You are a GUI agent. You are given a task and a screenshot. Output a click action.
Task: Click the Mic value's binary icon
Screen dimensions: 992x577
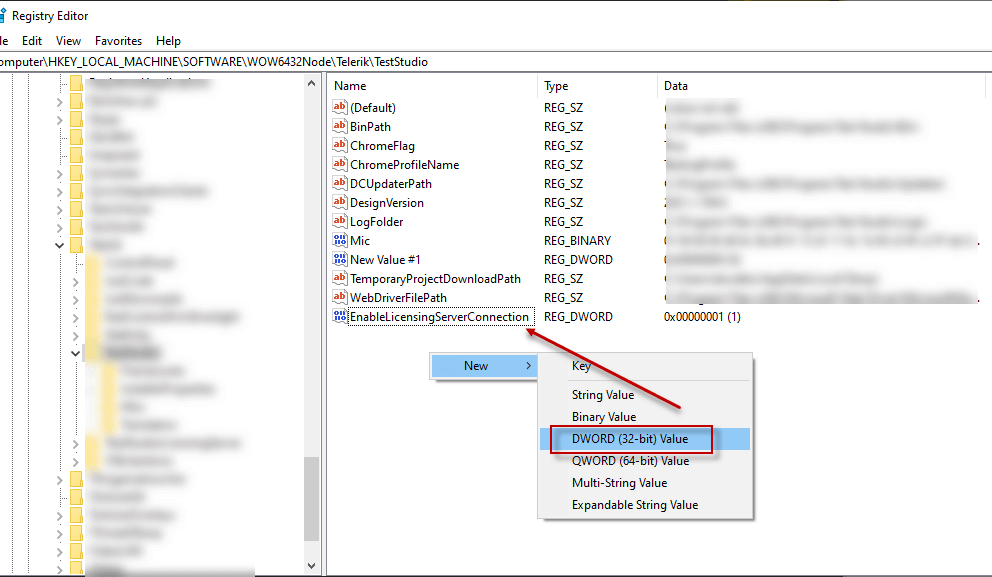tap(340, 240)
